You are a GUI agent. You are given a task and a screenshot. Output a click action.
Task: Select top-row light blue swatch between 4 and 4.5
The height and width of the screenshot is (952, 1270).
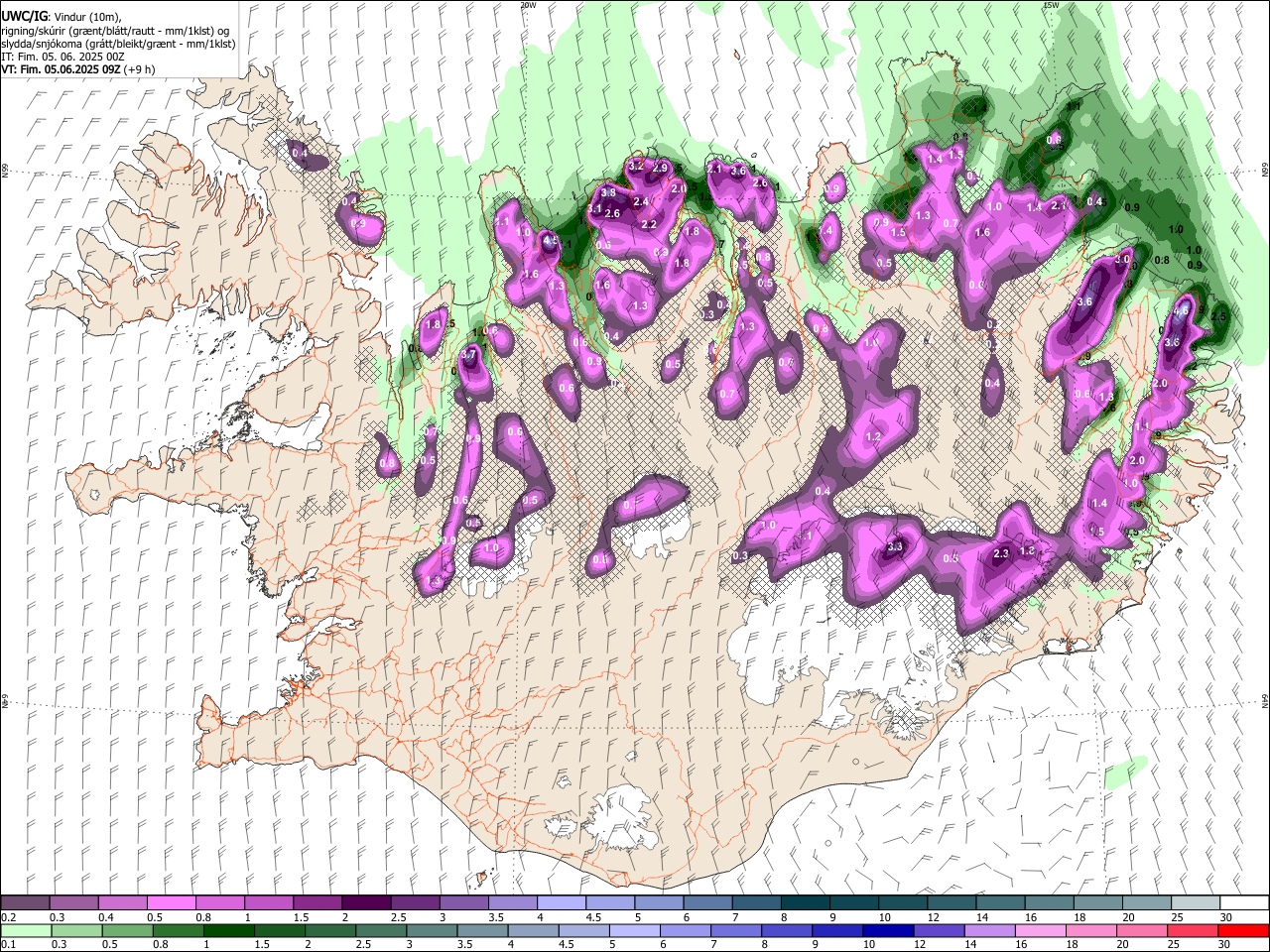561,902
